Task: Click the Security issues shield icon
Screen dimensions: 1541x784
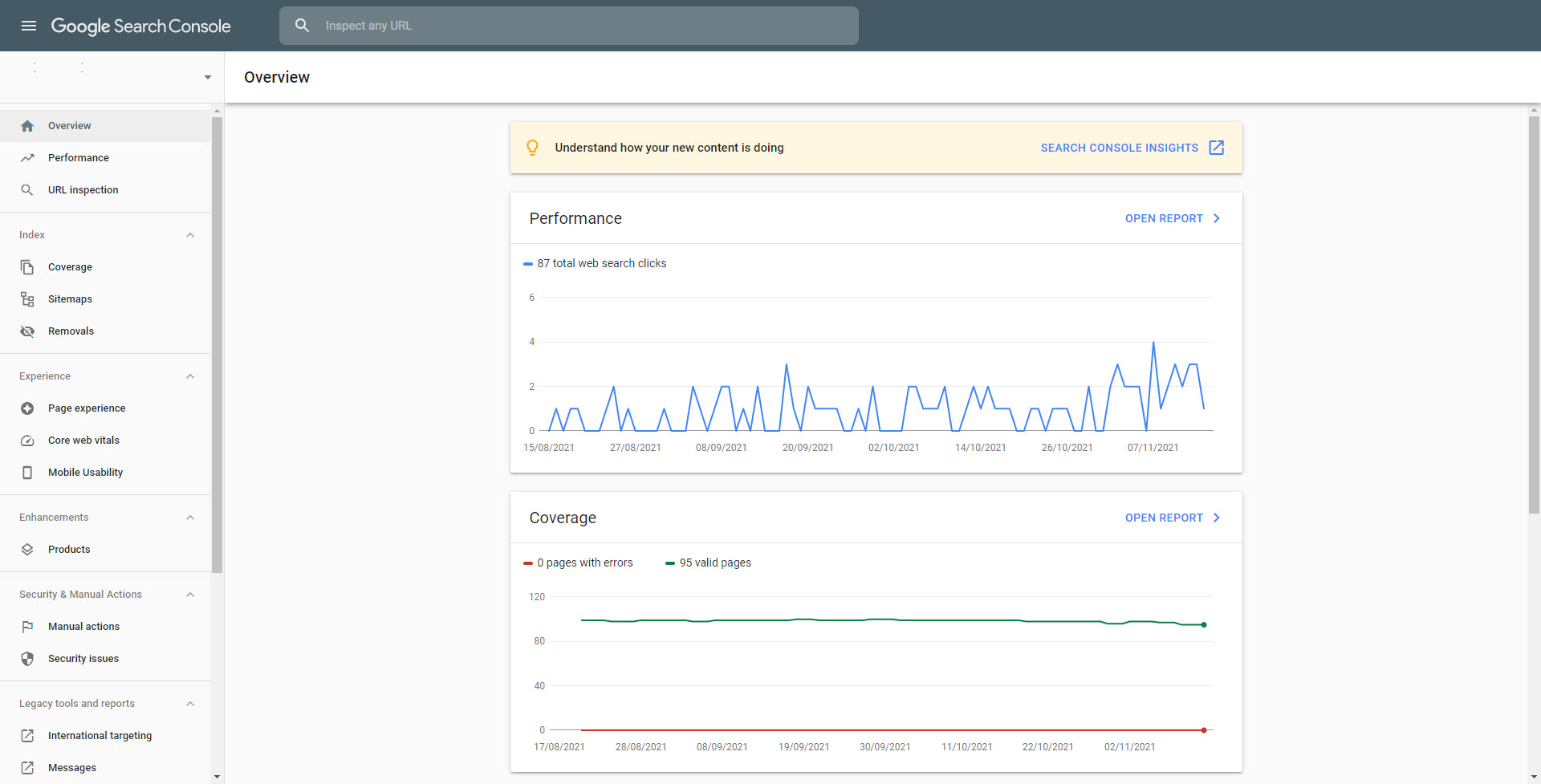Action: (27, 659)
